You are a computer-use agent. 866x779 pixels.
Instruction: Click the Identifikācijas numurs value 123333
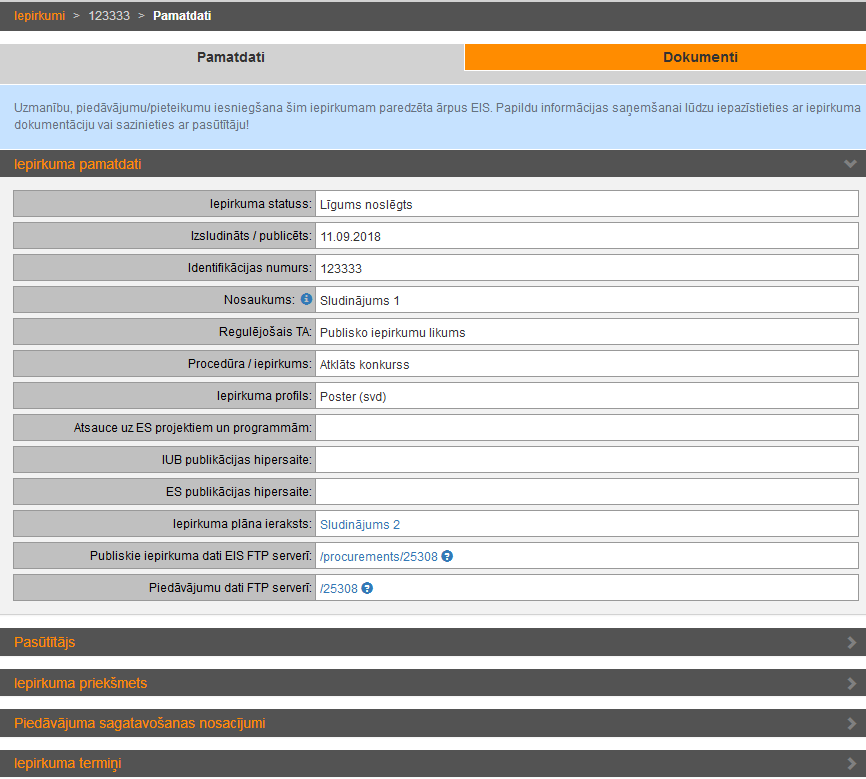pos(341,268)
